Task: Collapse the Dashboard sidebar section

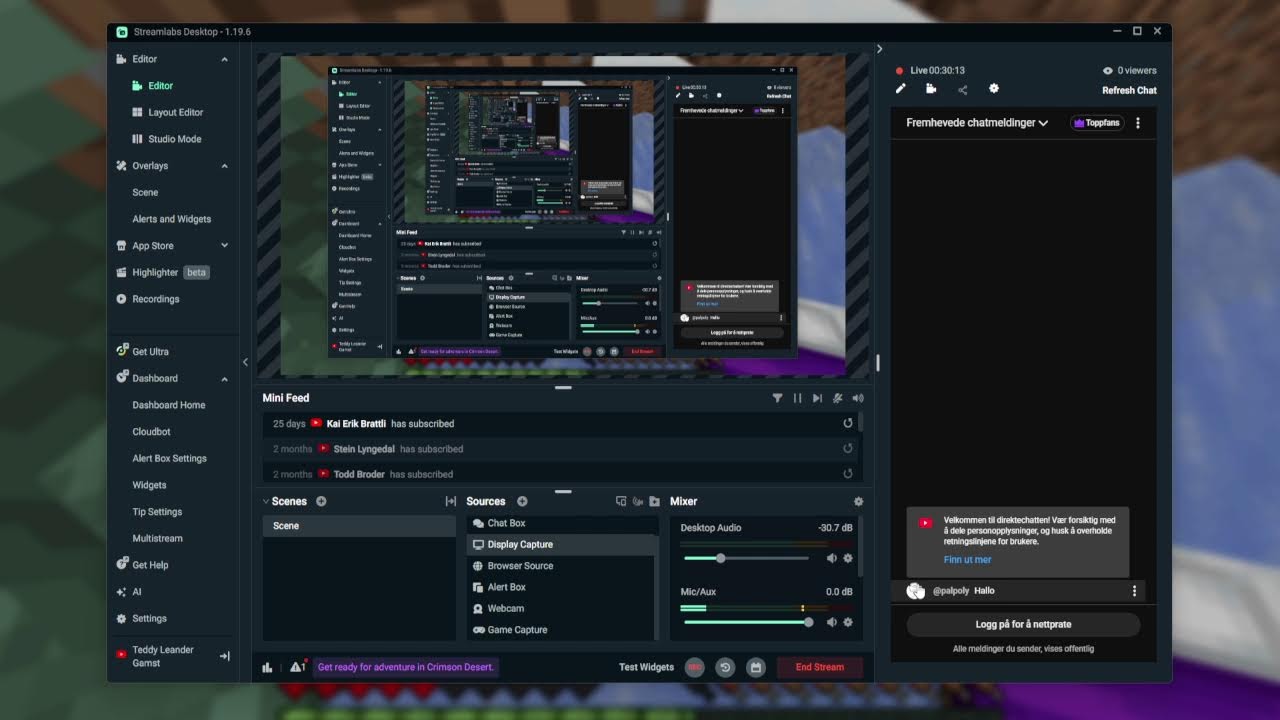Action: pyautogui.click(x=224, y=379)
